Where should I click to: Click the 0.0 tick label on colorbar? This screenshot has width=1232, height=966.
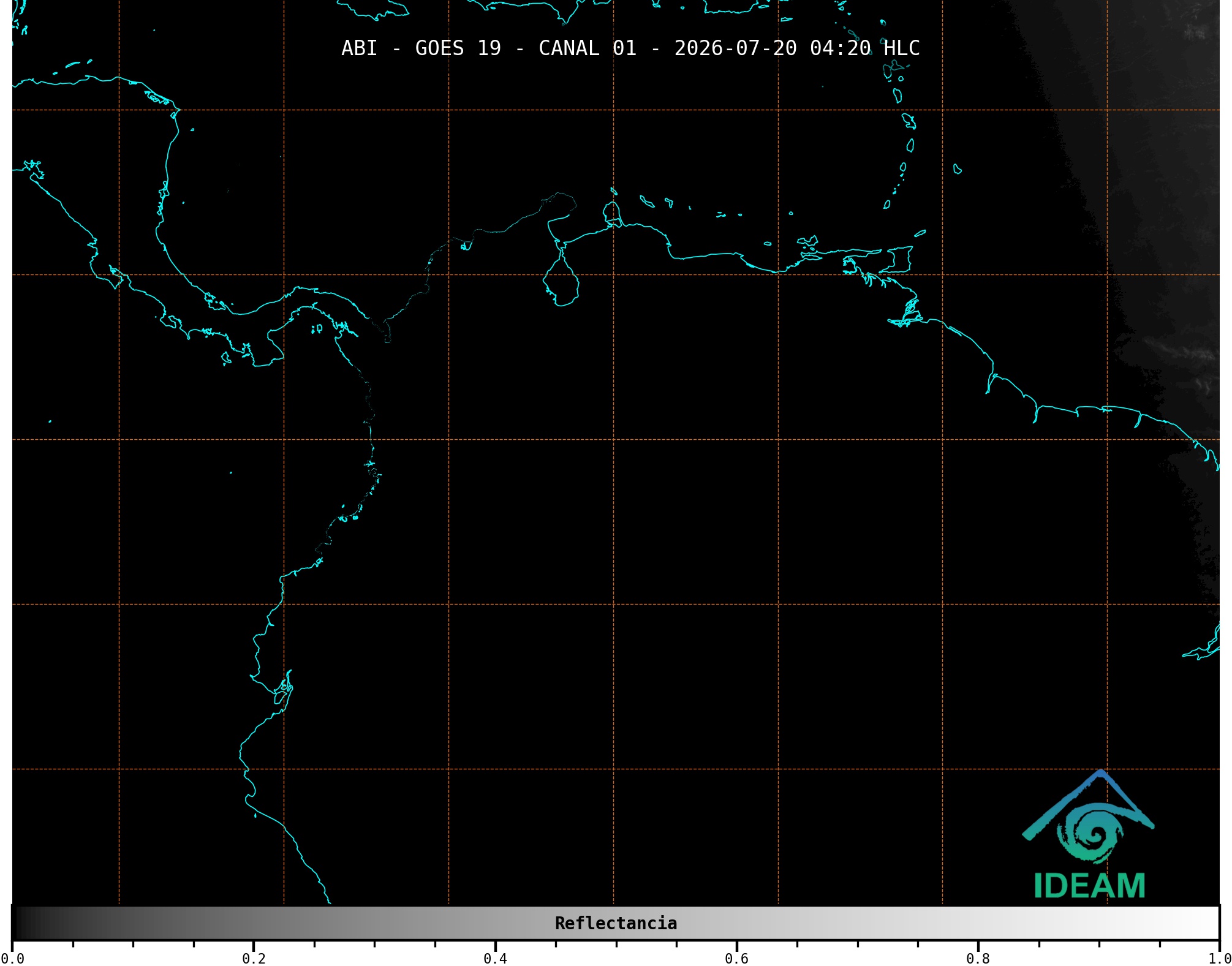12,958
